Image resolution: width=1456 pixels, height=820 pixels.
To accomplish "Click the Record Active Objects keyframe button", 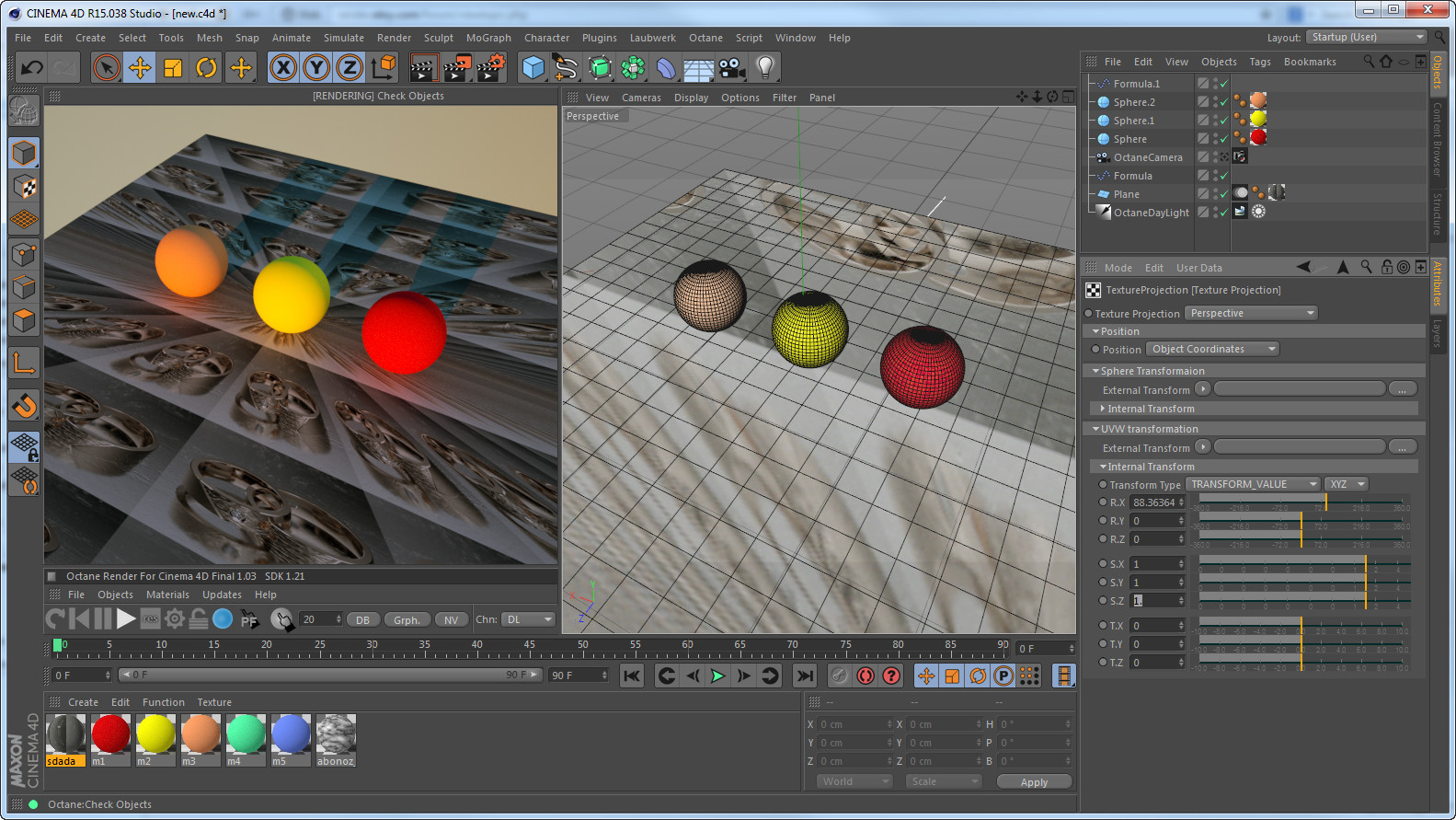I will point(866,676).
